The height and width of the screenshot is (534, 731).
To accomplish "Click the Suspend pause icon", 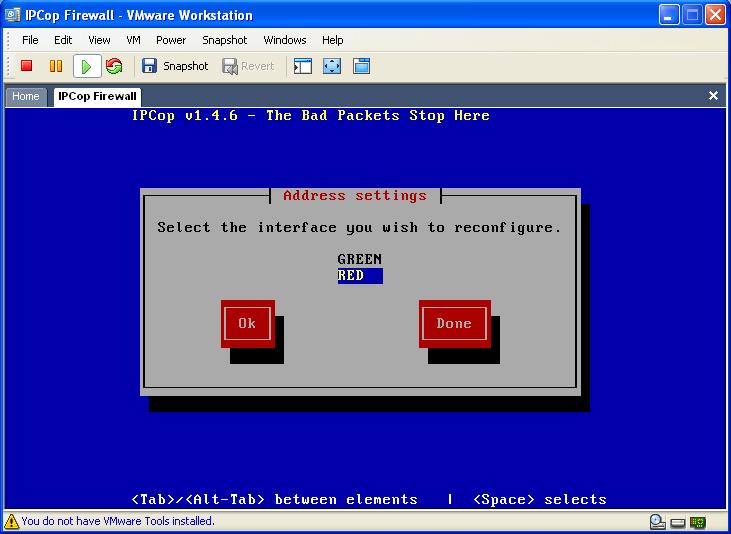I will coord(56,66).
